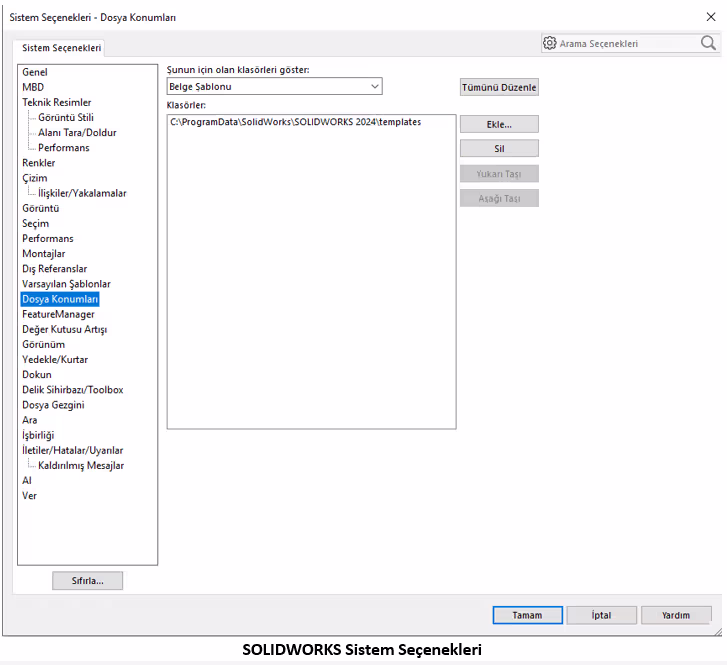Confirm with the Tamam button

pos(527,615)
